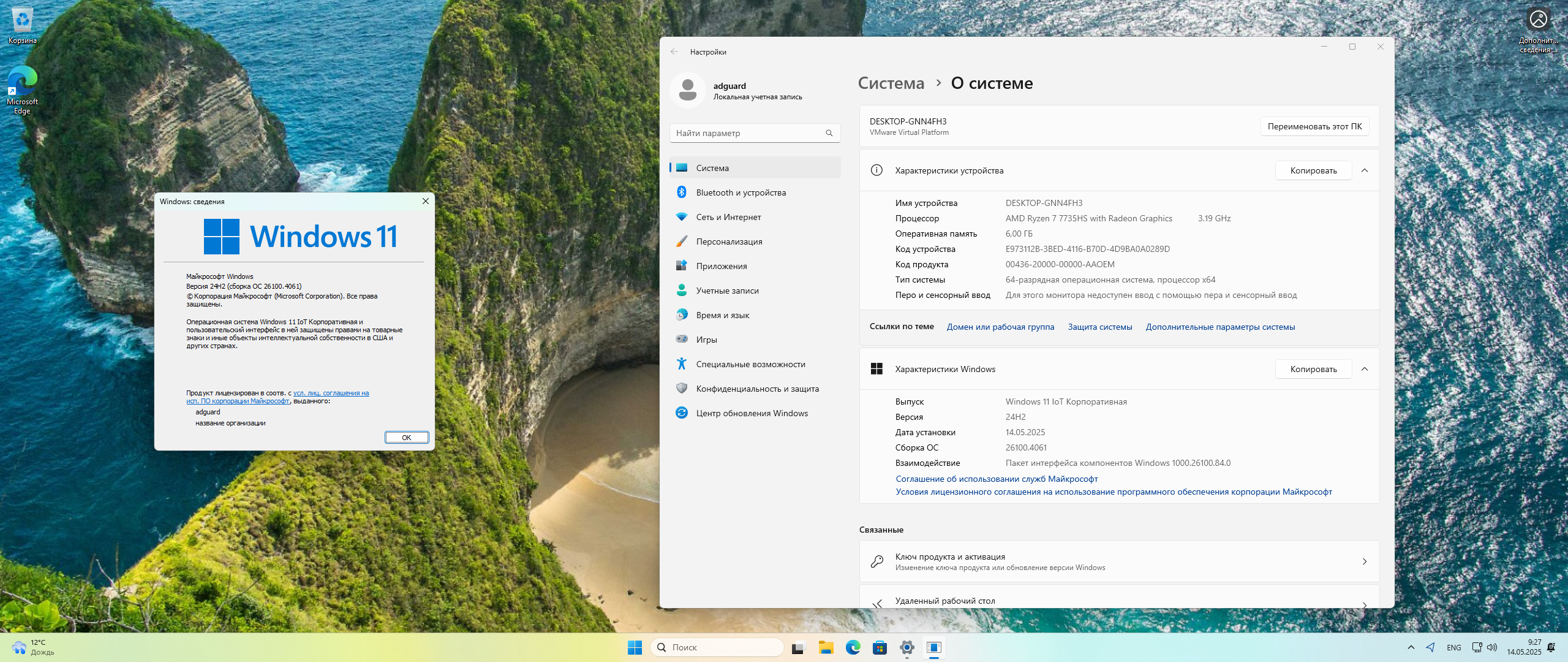Open Конфиденциальность и защита settings
The height and width of the screenshot is (662, 1568).
pos(755,389)
